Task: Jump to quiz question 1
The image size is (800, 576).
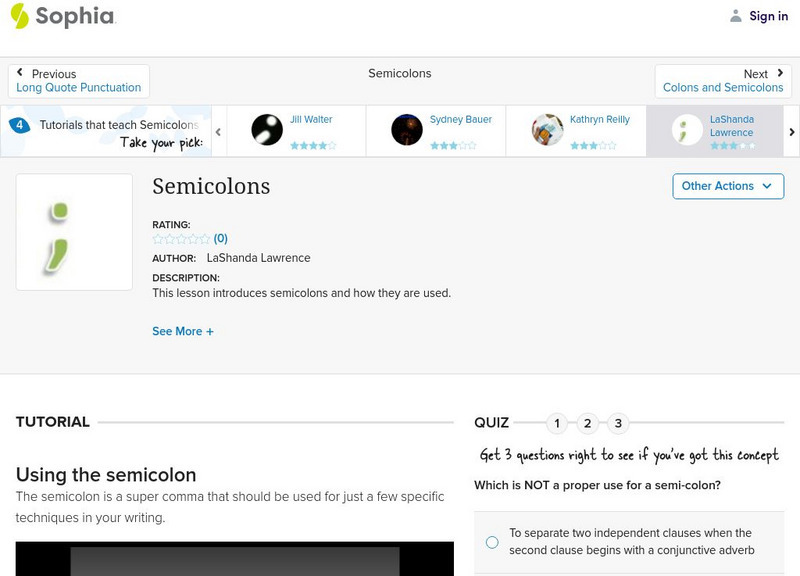Action: point(557,423)
